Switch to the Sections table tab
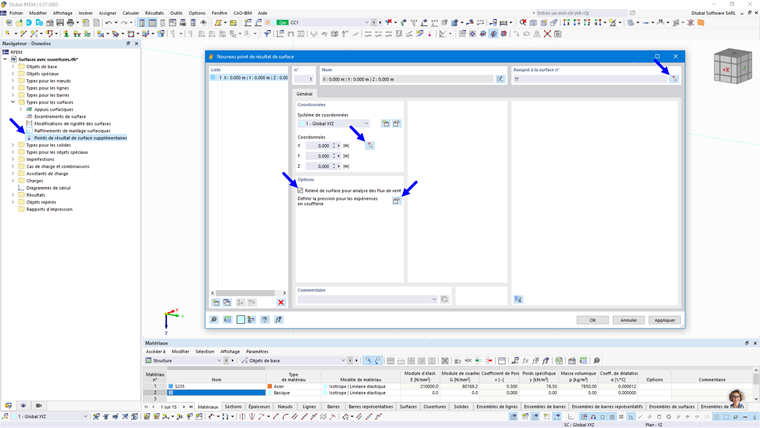Viewport: 760px width, 428px height. point(233,407)
